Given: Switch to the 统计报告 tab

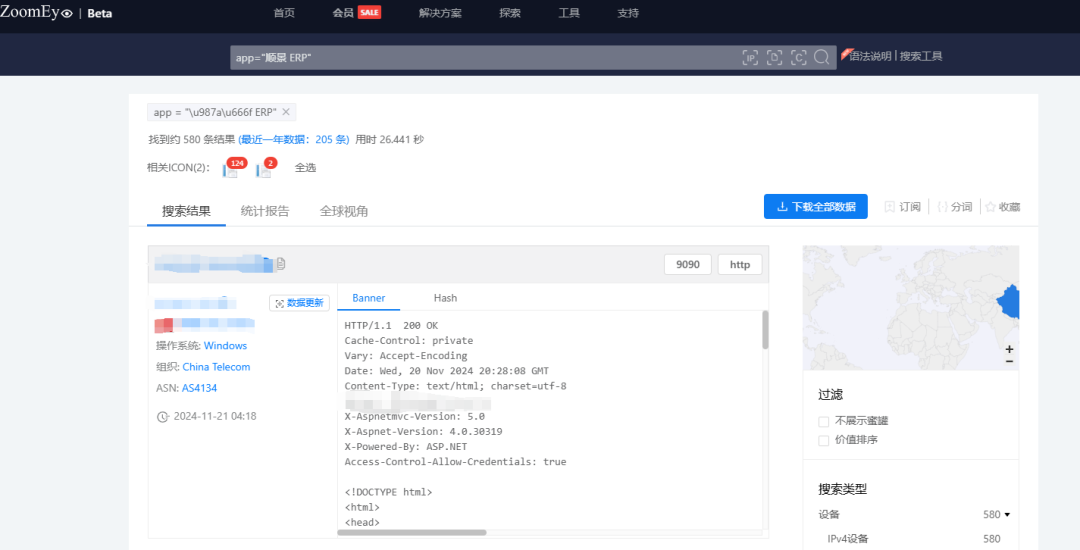Looking at the screenshot, I should 264,211.
